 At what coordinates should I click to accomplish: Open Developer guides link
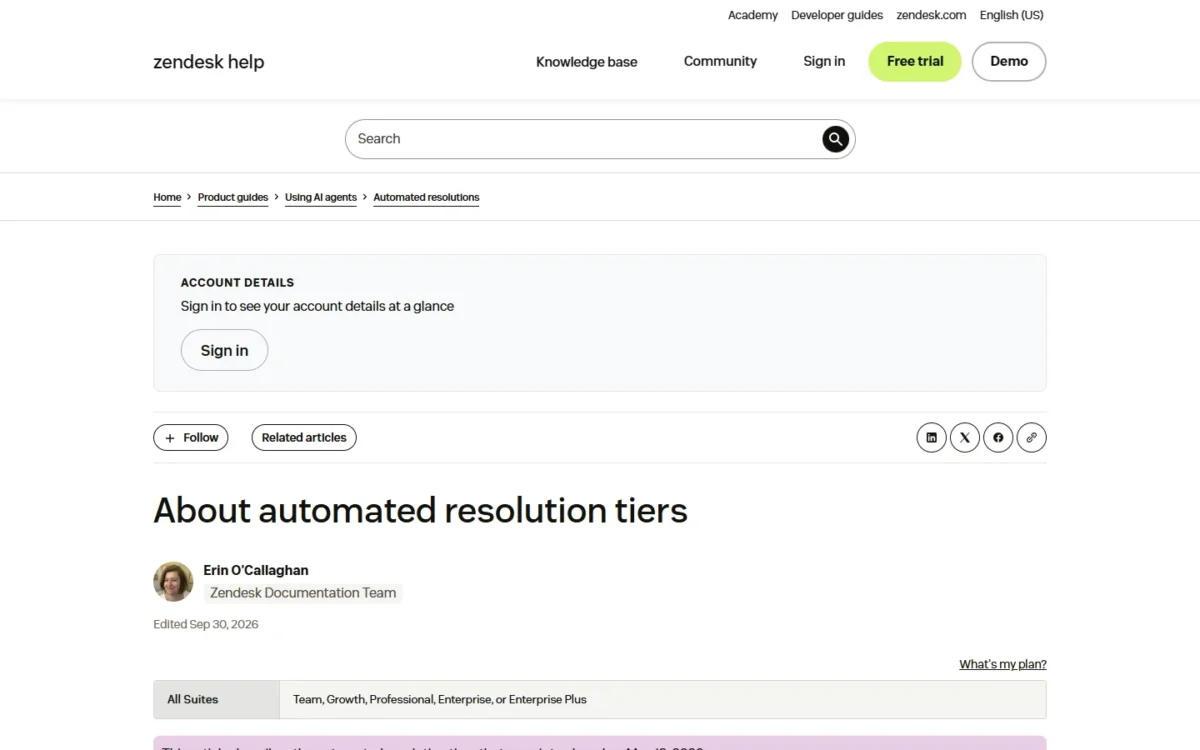click(837, 15)
